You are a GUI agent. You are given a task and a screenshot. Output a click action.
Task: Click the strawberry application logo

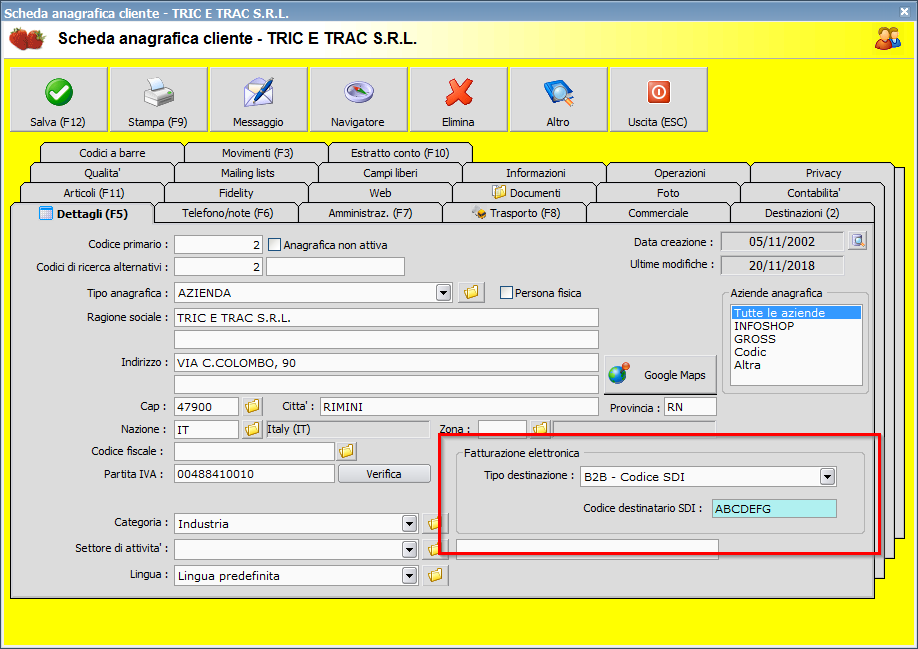point(27,39)
